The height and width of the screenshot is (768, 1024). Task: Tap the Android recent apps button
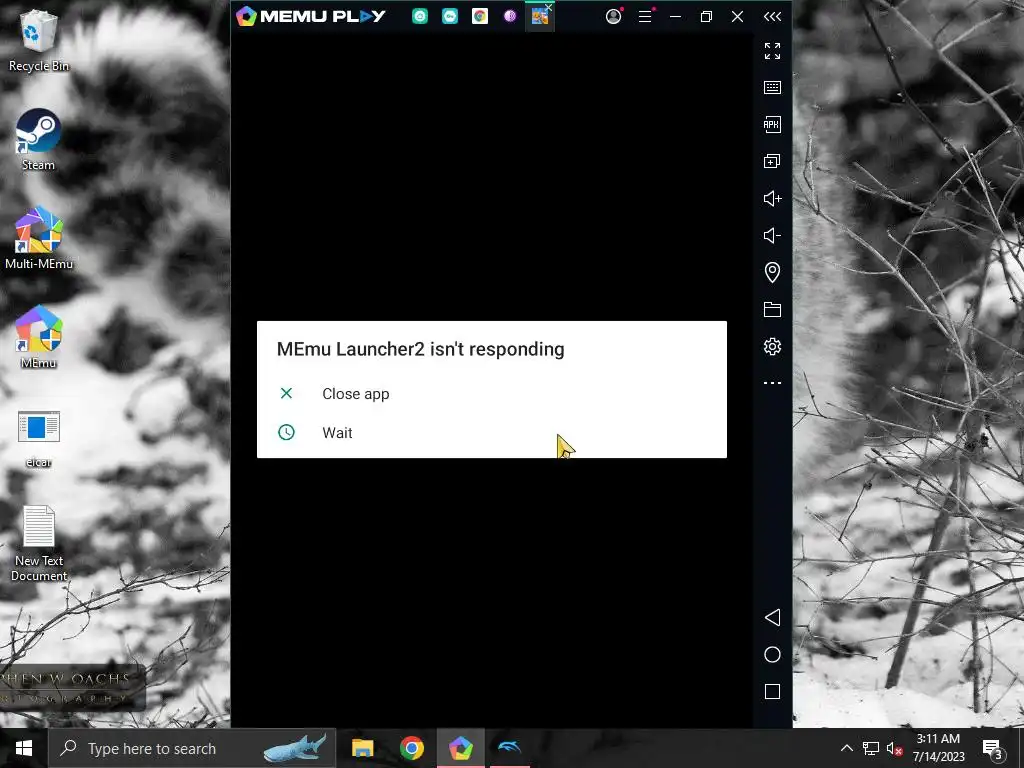pyautogui.click(x=773, y=692)
